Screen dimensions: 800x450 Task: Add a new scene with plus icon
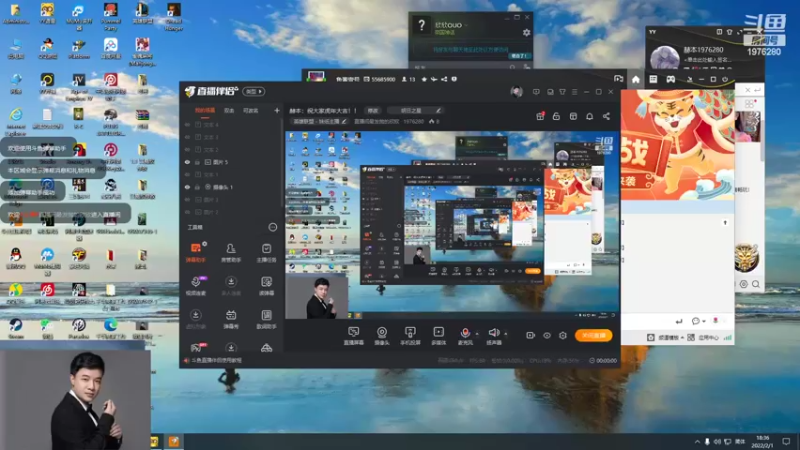[x=277, y=110]
